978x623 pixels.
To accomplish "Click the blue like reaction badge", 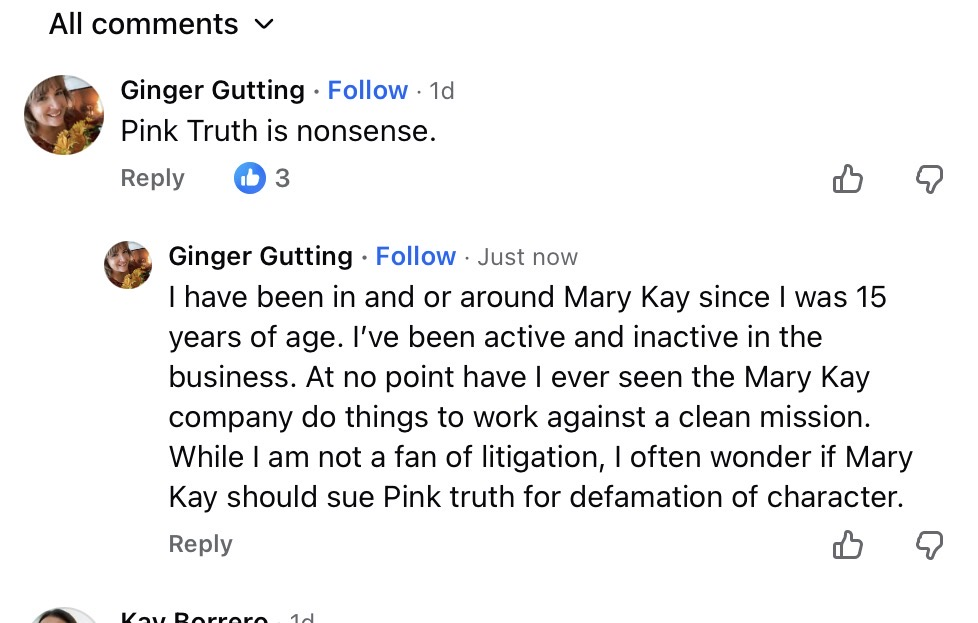I will 249,178.
